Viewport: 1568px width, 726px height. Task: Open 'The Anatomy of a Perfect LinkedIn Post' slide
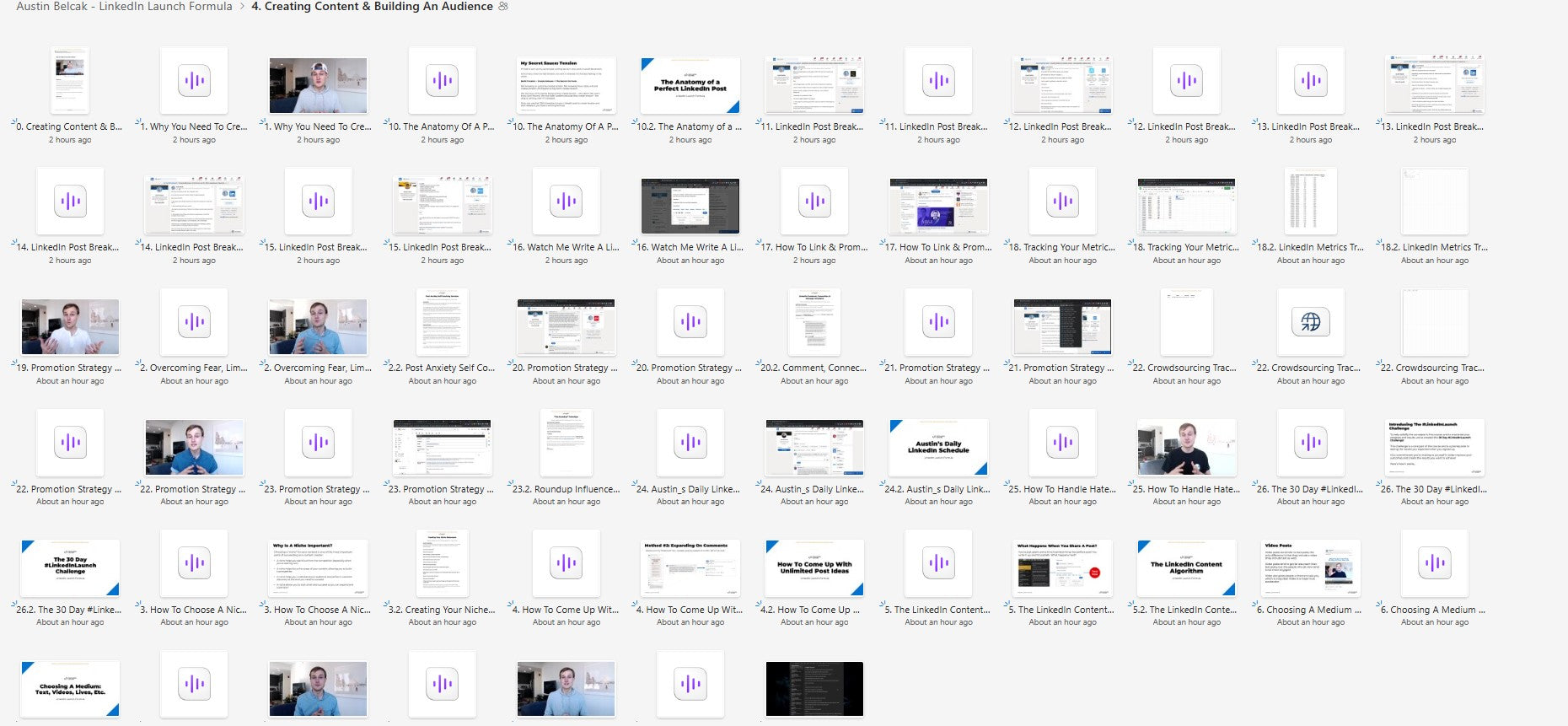pyautogui.click(x=690, y=85)
